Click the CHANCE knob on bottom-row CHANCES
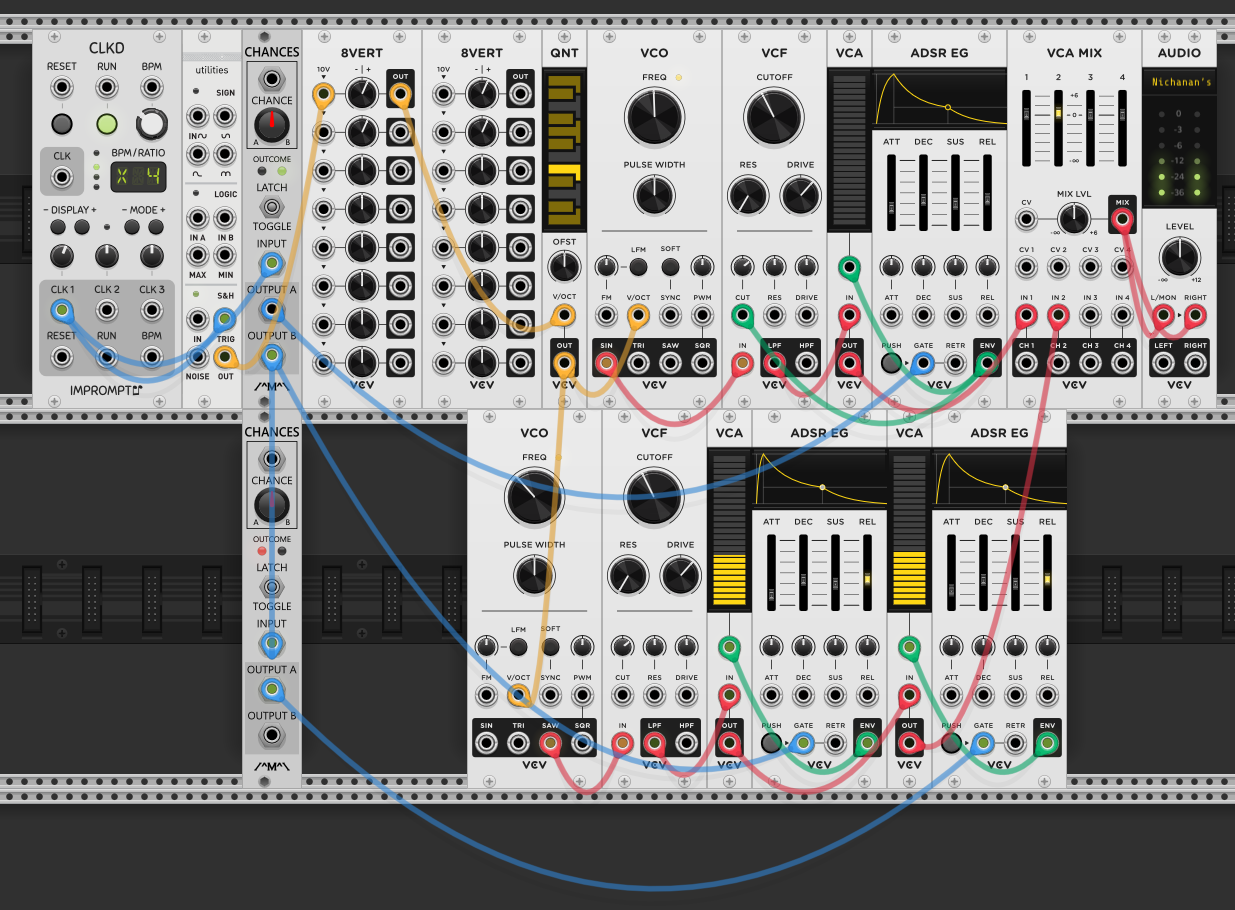 pyautogui.click(x=271, y=504)
